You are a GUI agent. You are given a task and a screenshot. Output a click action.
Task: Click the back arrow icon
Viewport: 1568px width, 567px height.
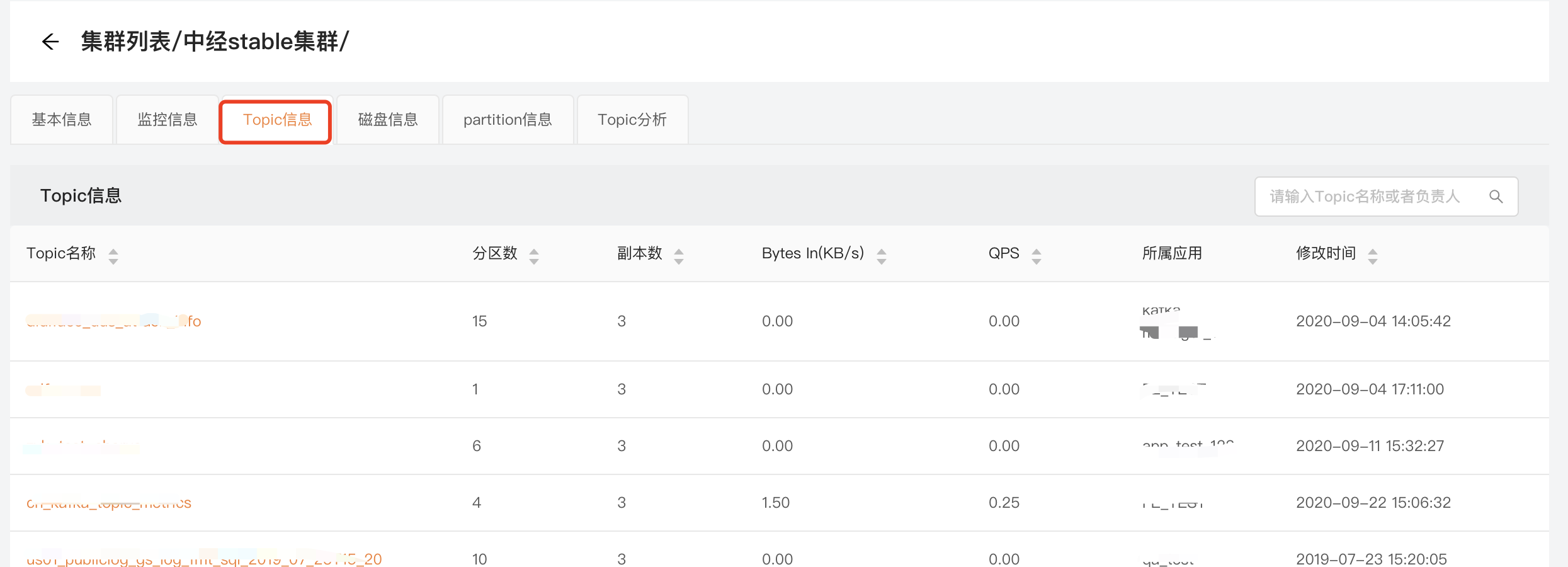(x=50, y=42)
